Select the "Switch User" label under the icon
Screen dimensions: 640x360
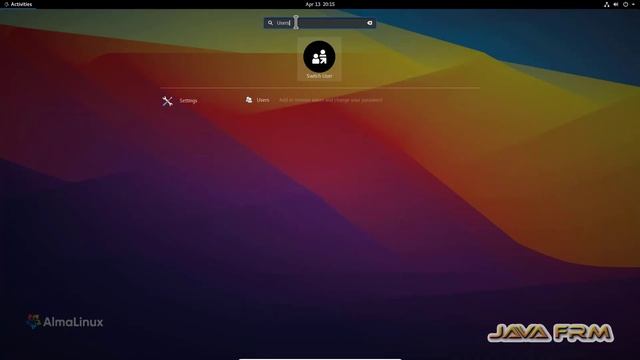(319, 76)
